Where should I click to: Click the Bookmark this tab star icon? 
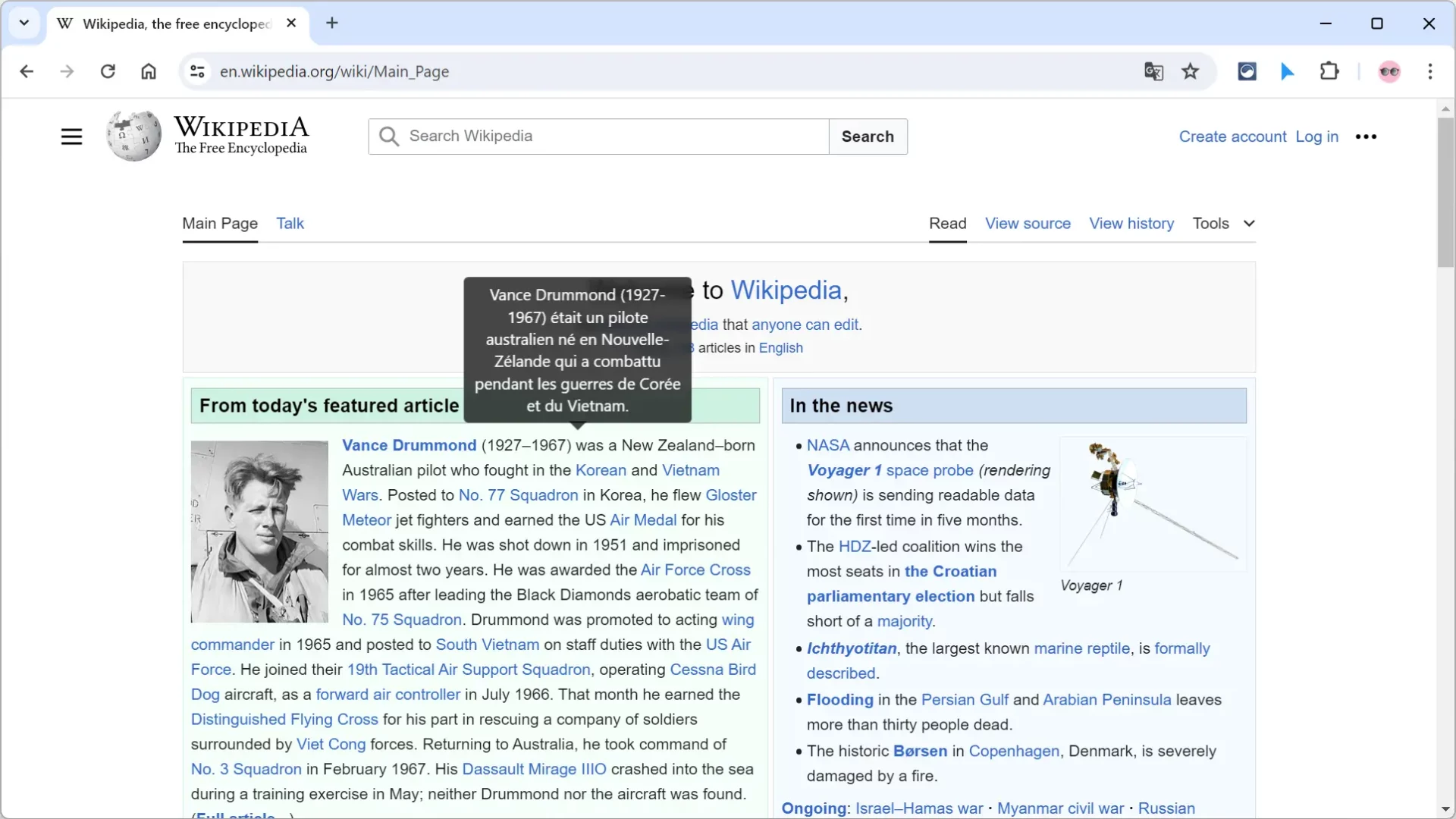tap(1190, 70)
